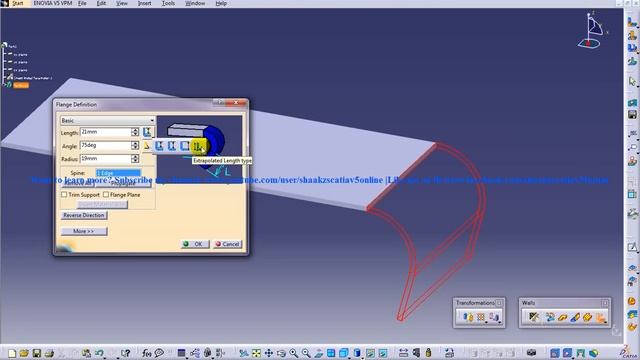
Task: Click the Rectangular Pattern icon in Transformations
Action: coord(481,317)
